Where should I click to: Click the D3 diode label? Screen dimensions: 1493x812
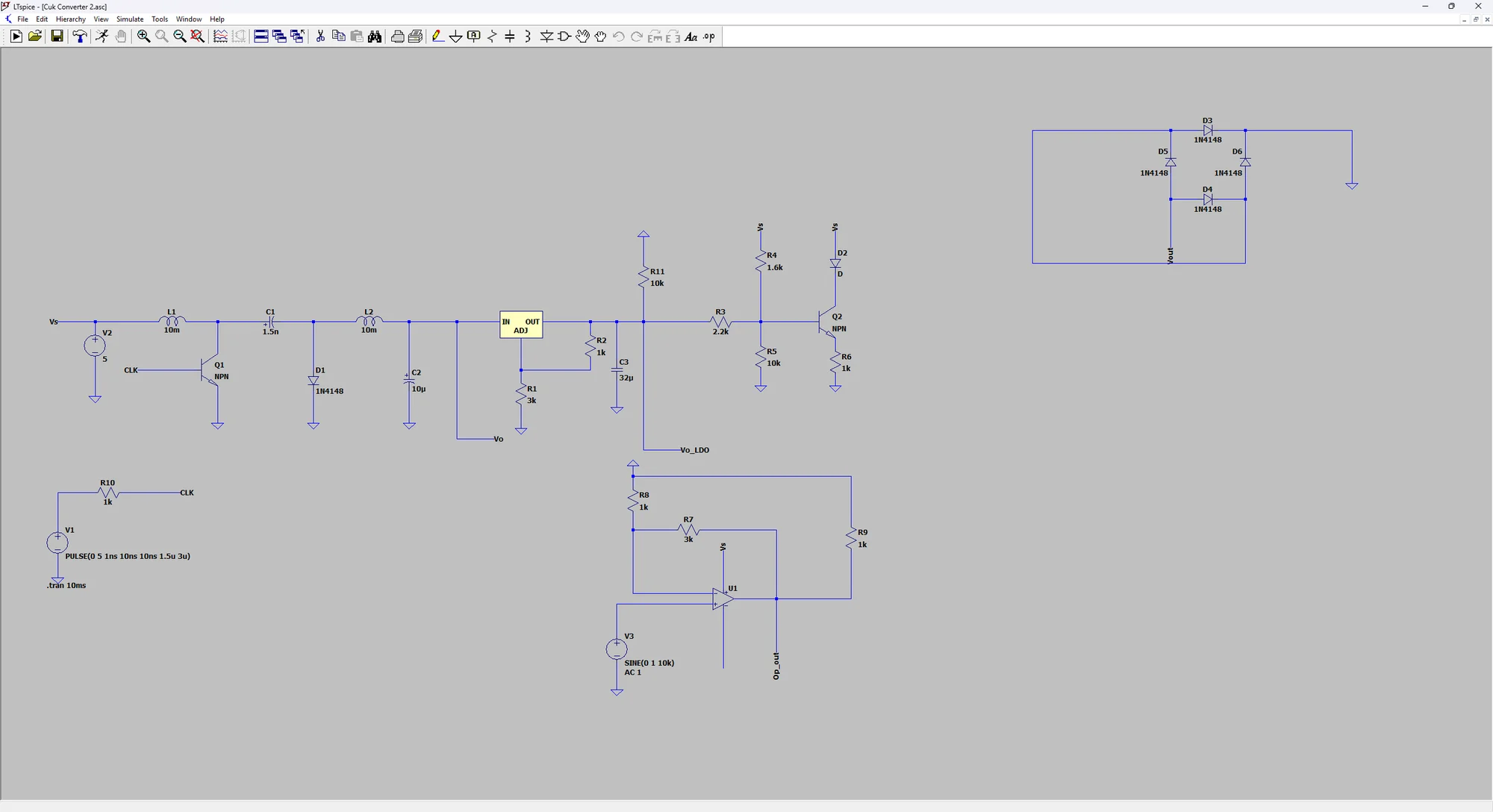1208,120
